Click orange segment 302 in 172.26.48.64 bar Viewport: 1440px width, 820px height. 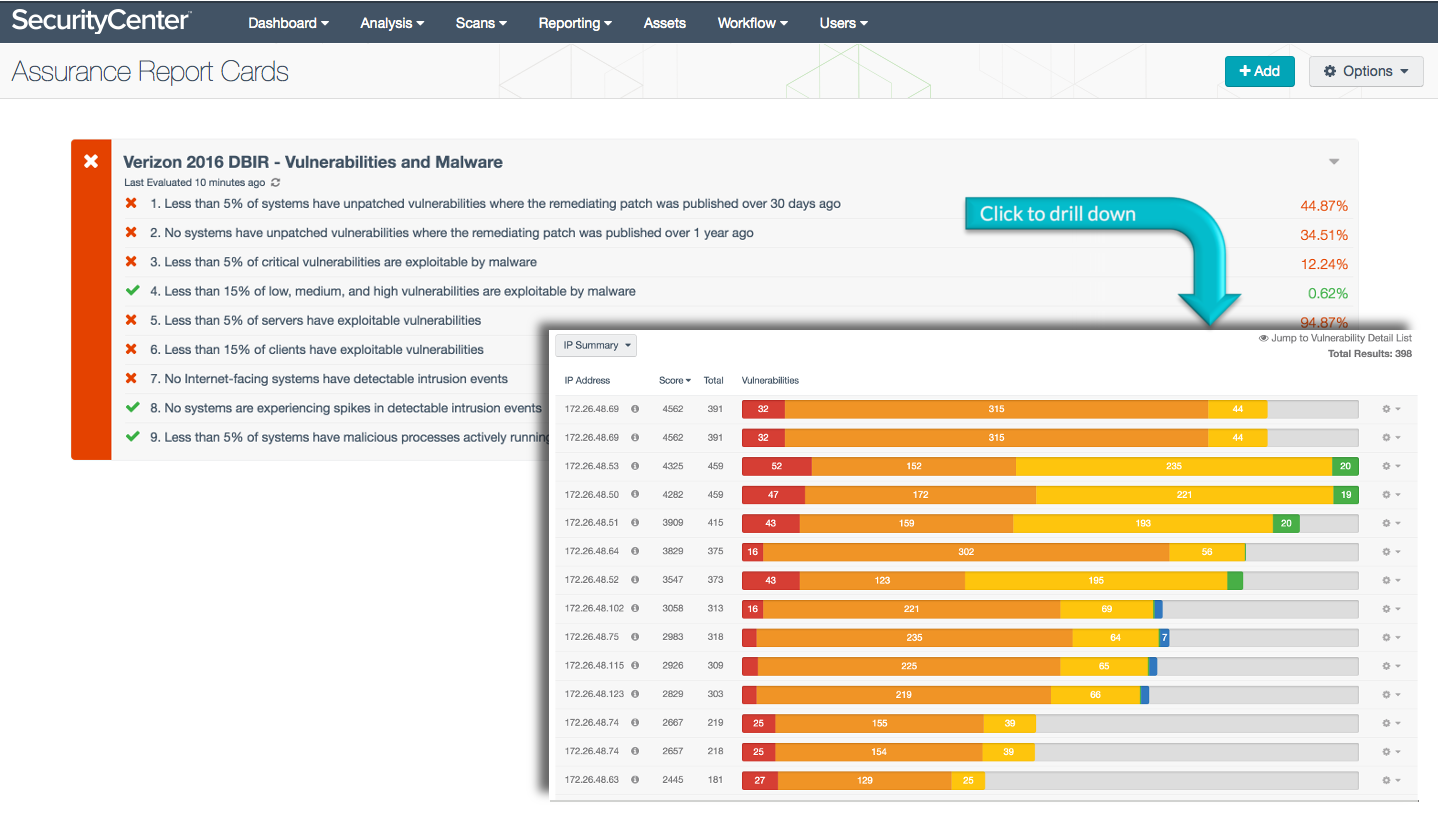[x=966, y=551]
